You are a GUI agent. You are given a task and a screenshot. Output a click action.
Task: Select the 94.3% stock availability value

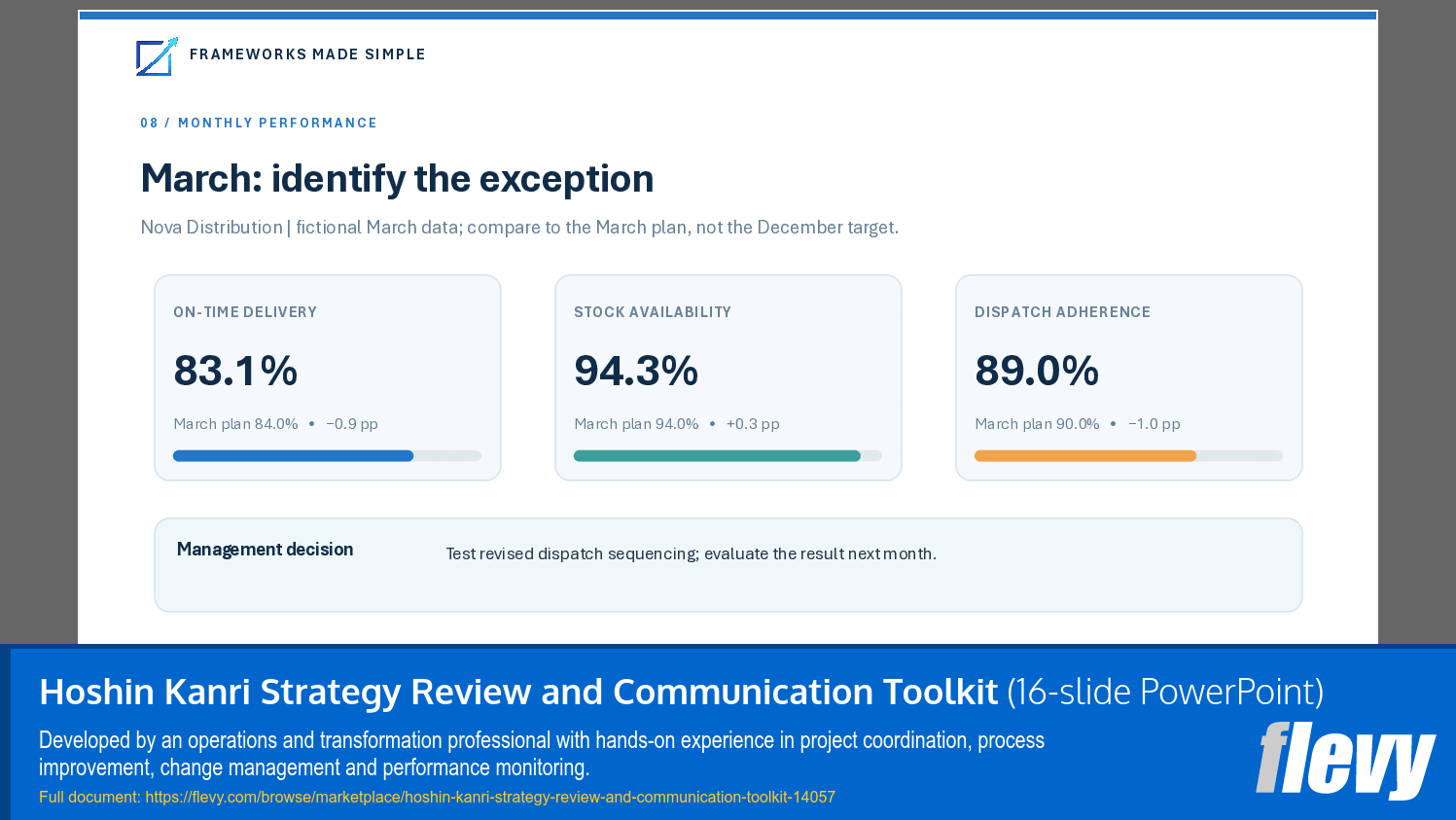[636, 371]
